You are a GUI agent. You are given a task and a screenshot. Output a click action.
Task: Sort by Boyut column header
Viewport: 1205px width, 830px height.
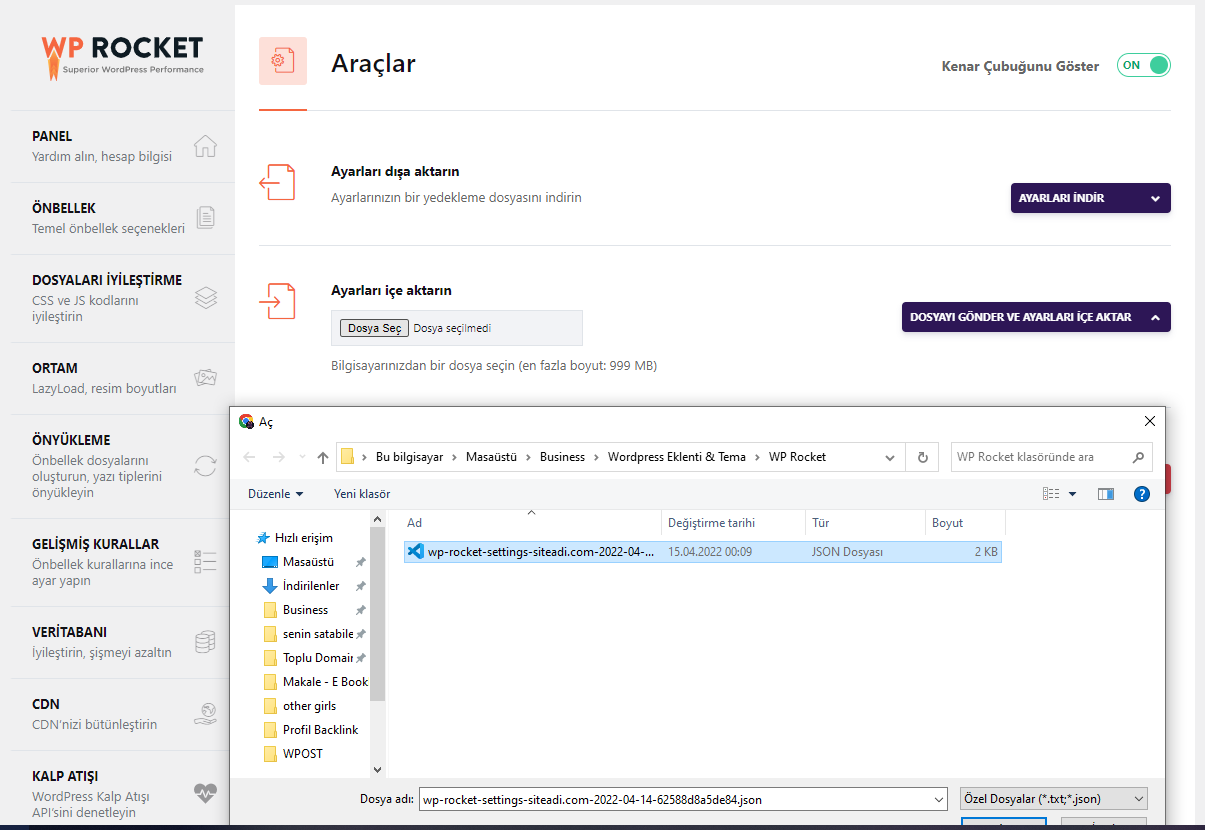[x=965, y=523]
